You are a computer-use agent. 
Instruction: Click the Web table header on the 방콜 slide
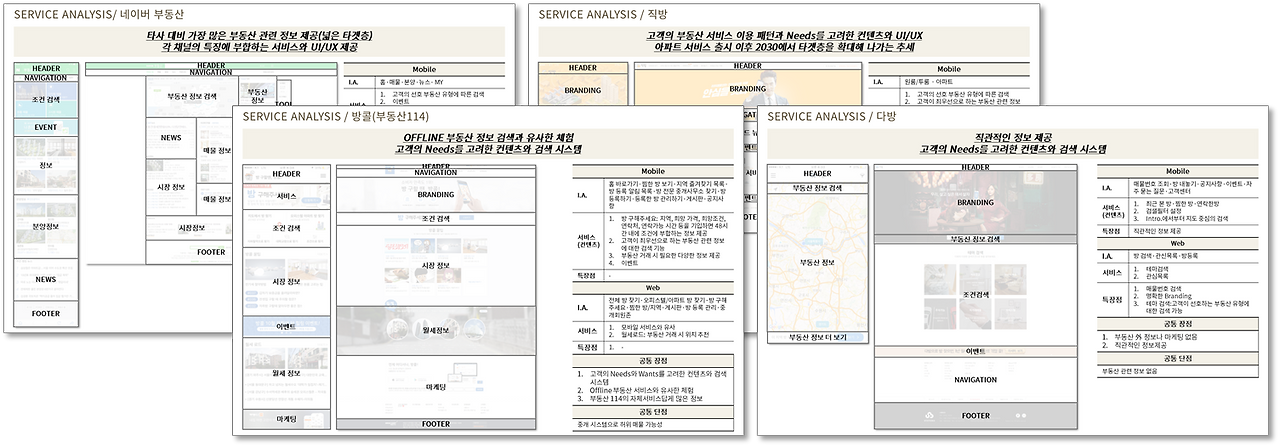click(x=652, y=286)
